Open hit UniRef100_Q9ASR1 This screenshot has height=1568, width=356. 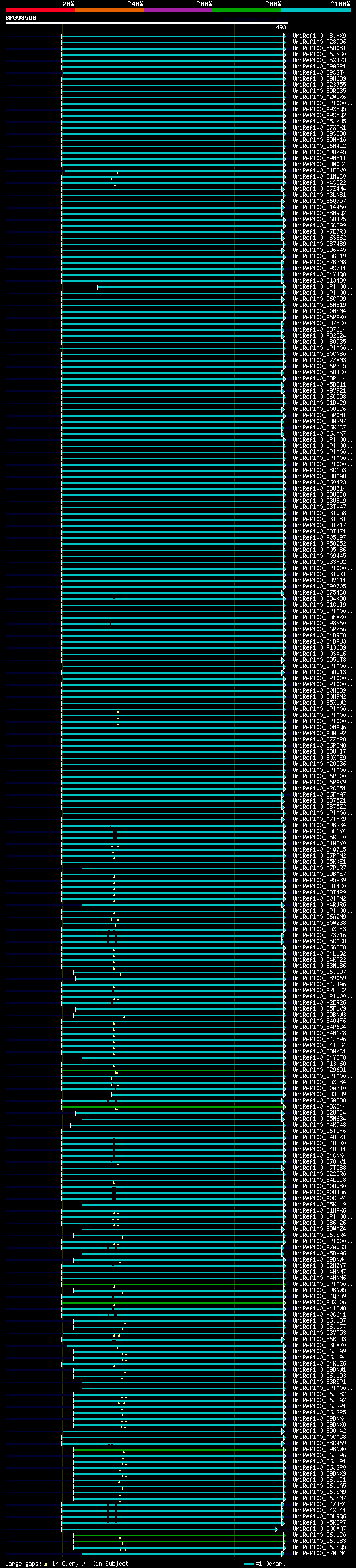319,66
